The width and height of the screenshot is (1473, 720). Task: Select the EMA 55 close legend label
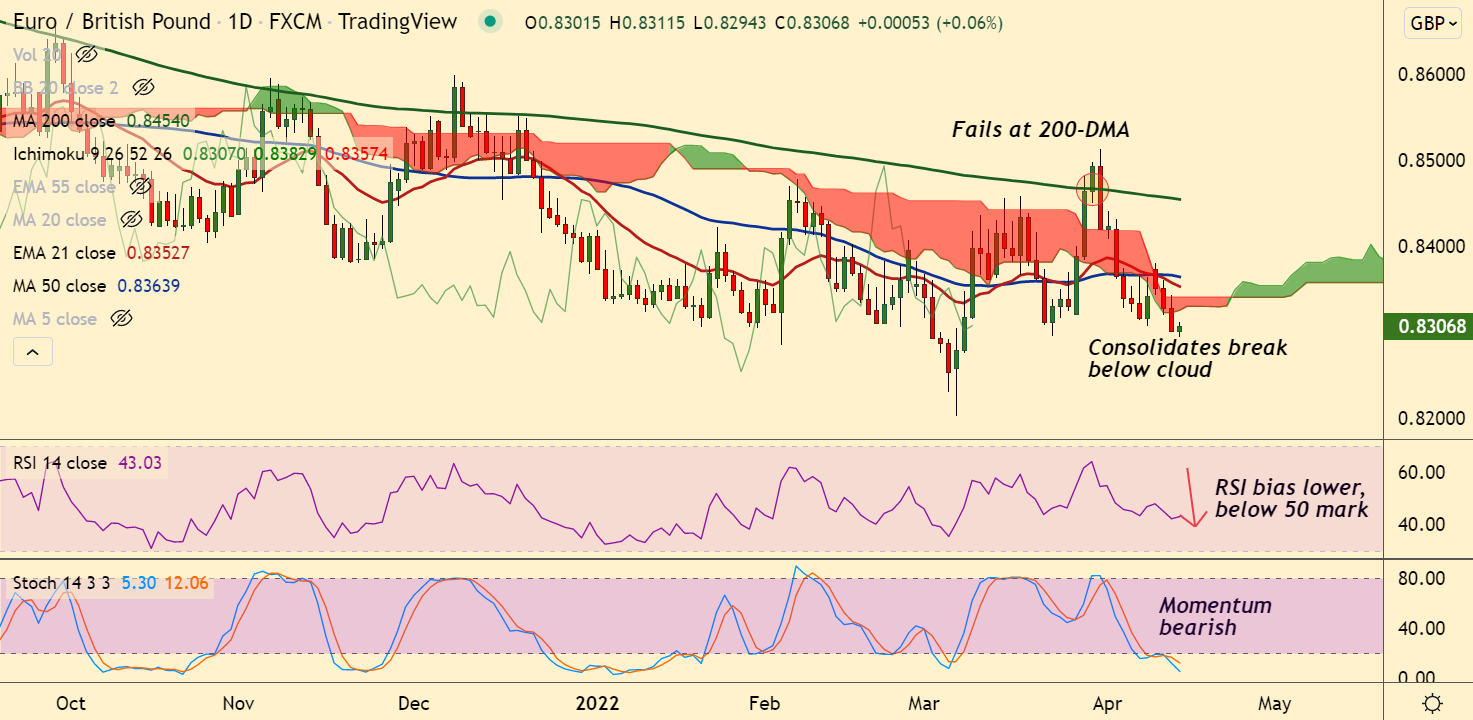click(65, 187)
